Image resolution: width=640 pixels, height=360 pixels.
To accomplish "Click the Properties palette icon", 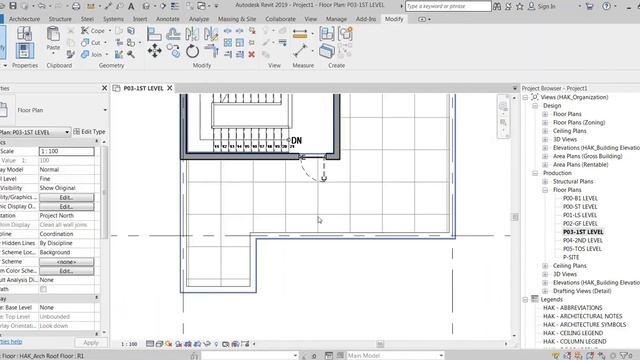I will point(24,51).
